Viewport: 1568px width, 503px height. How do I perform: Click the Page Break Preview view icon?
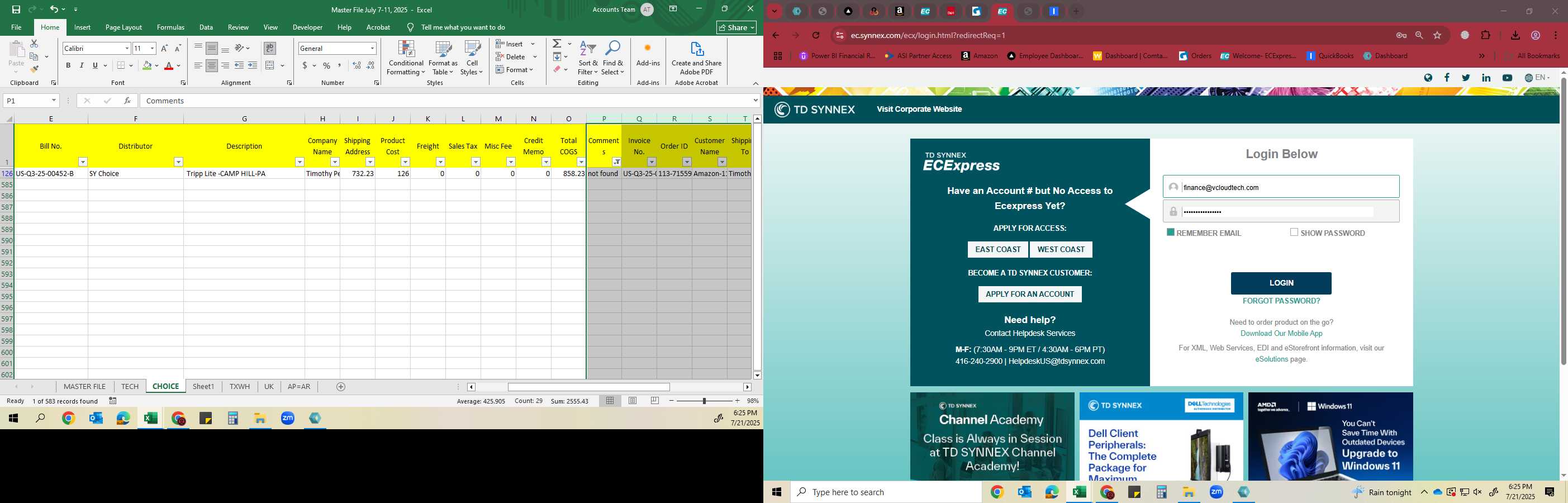click(655, 401)
